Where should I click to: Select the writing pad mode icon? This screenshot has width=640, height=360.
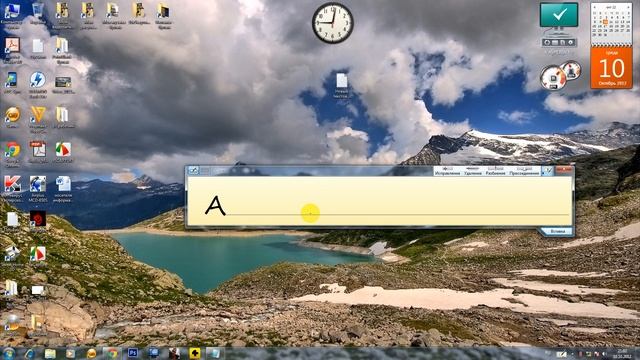click(193, 171)
